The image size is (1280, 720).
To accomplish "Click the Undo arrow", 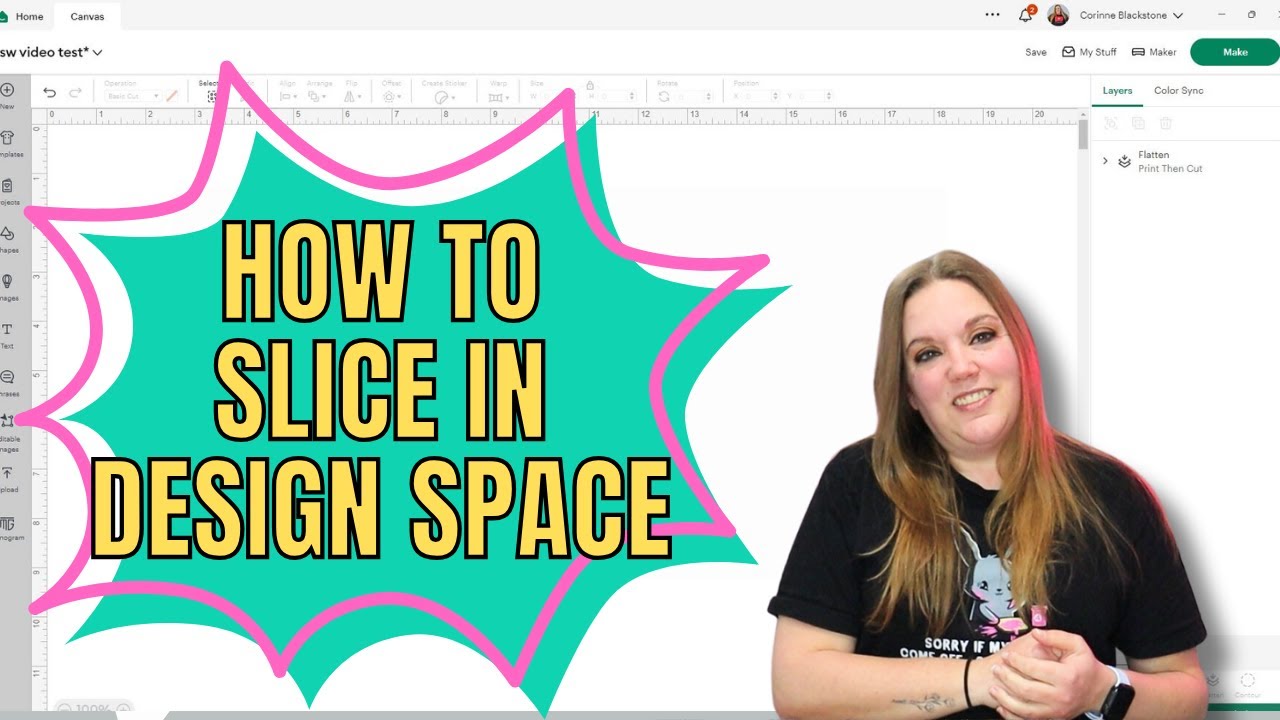I will point(49,92).
